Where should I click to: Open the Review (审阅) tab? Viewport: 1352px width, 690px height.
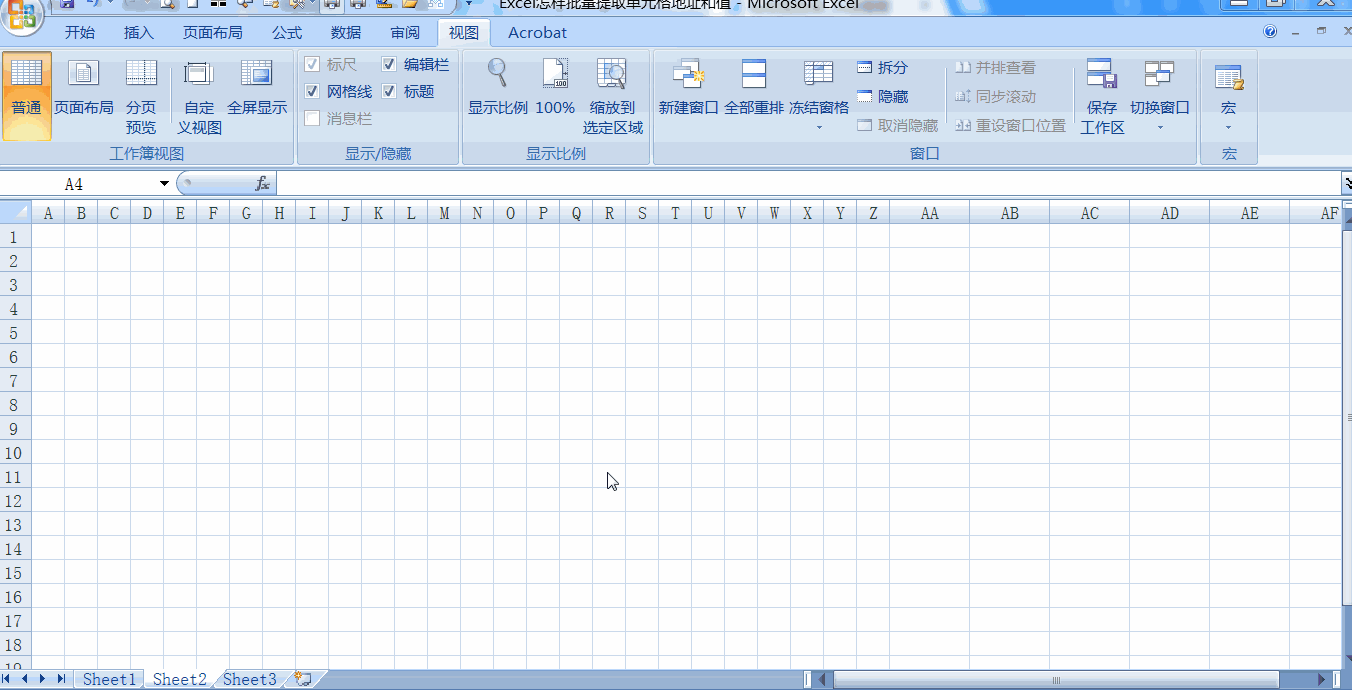(x=405, y=32)
